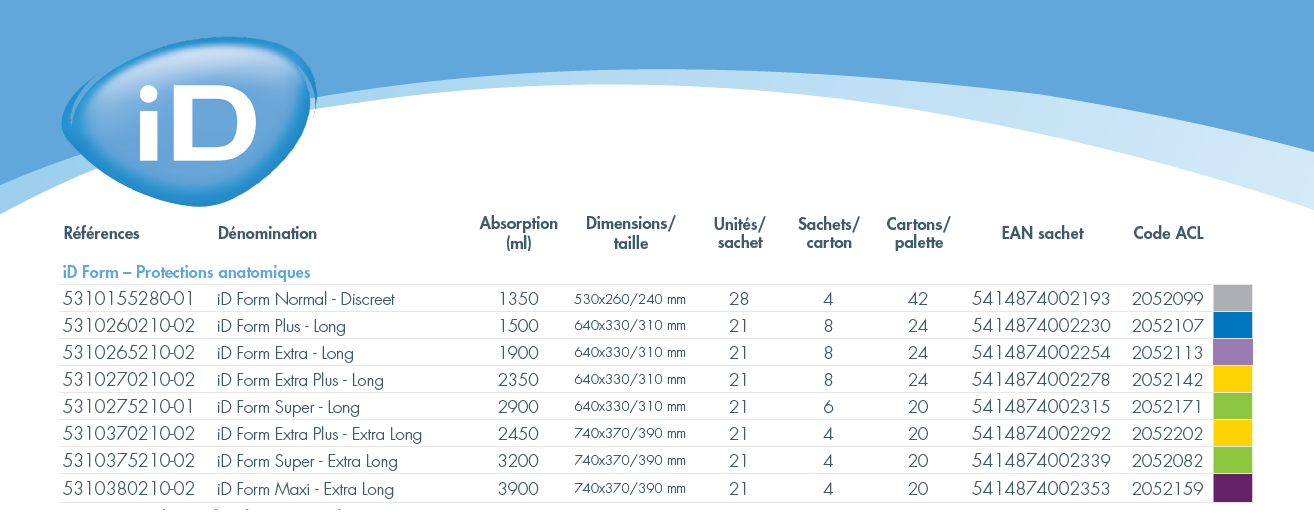The height and width of the screenshot is (518, 1314).
Task: Click sachets per carton value 6
Action: (829, 407)
